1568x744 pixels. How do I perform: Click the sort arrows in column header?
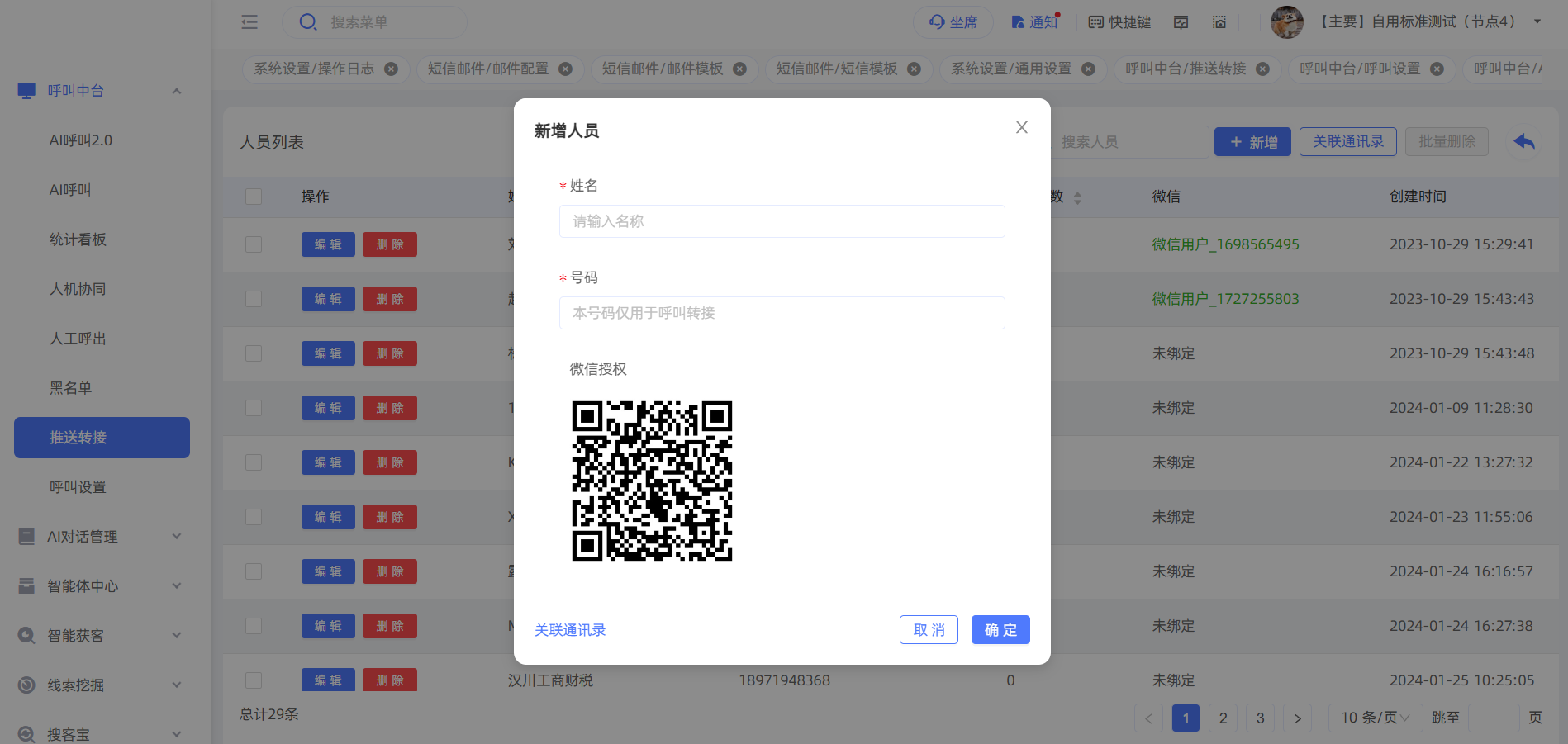[1077, 197]
